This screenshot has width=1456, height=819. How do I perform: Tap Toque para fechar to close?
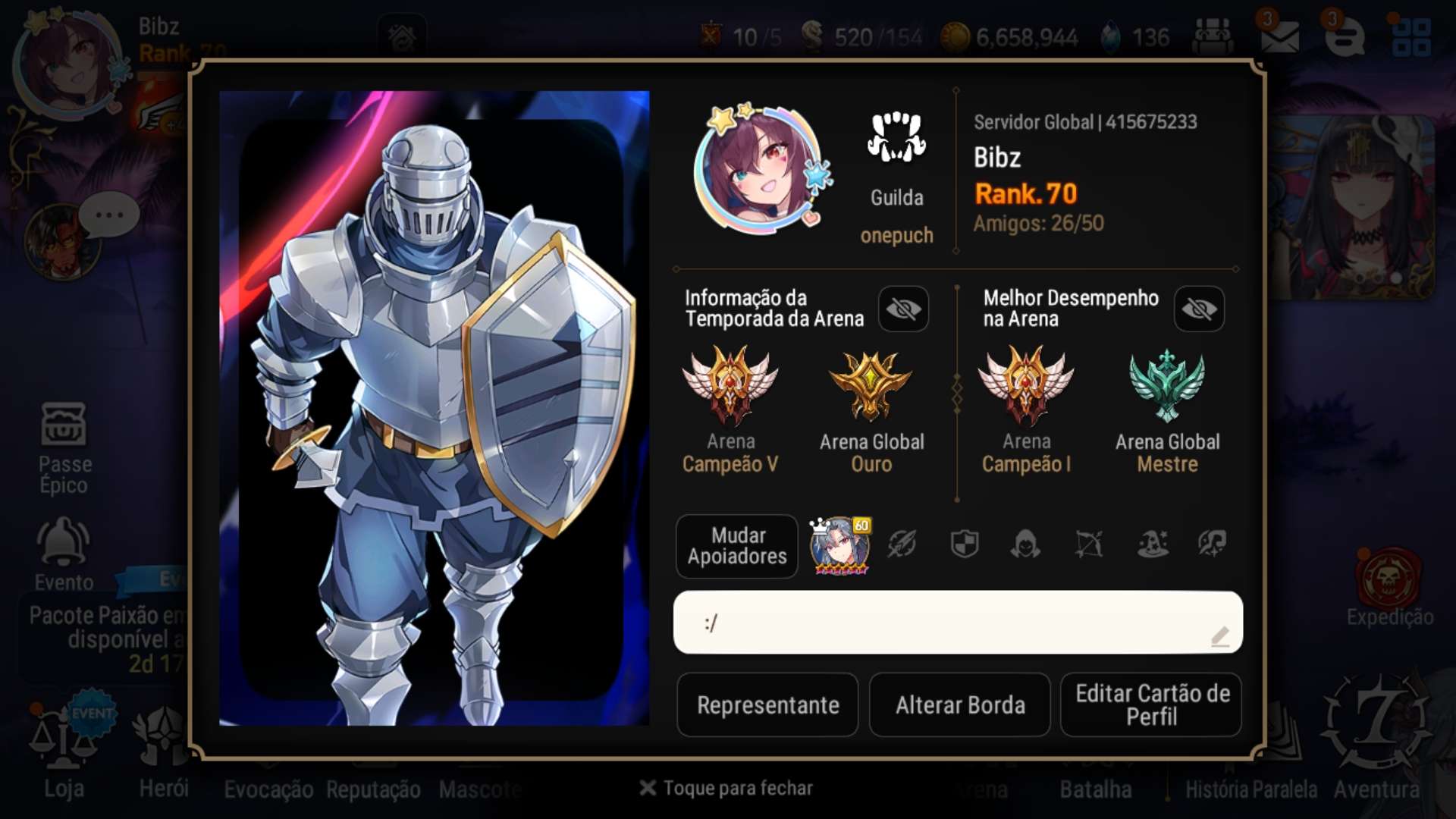pyautogui.click(x=726, y=788)
